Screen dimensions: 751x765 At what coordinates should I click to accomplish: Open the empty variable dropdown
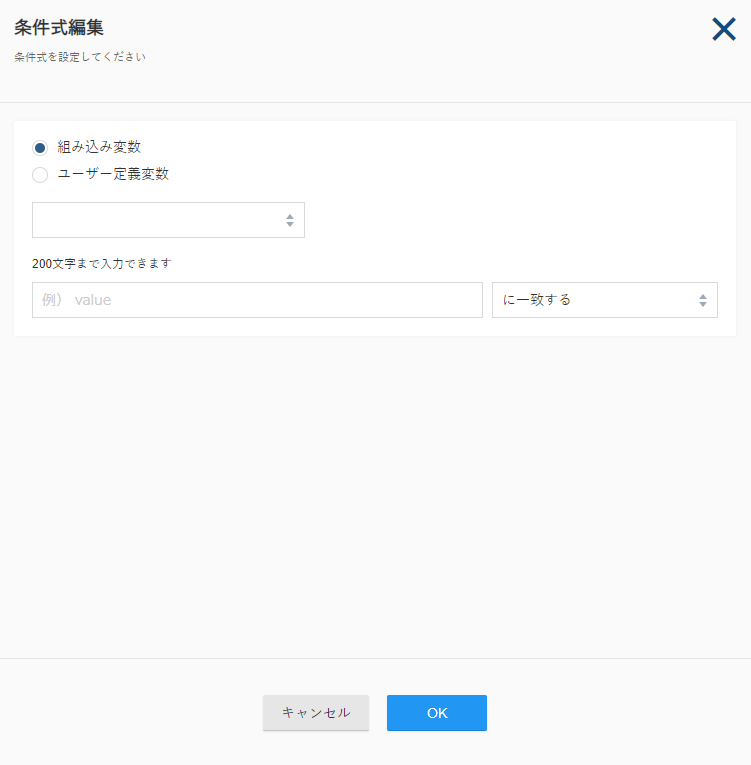coord(168,220)
